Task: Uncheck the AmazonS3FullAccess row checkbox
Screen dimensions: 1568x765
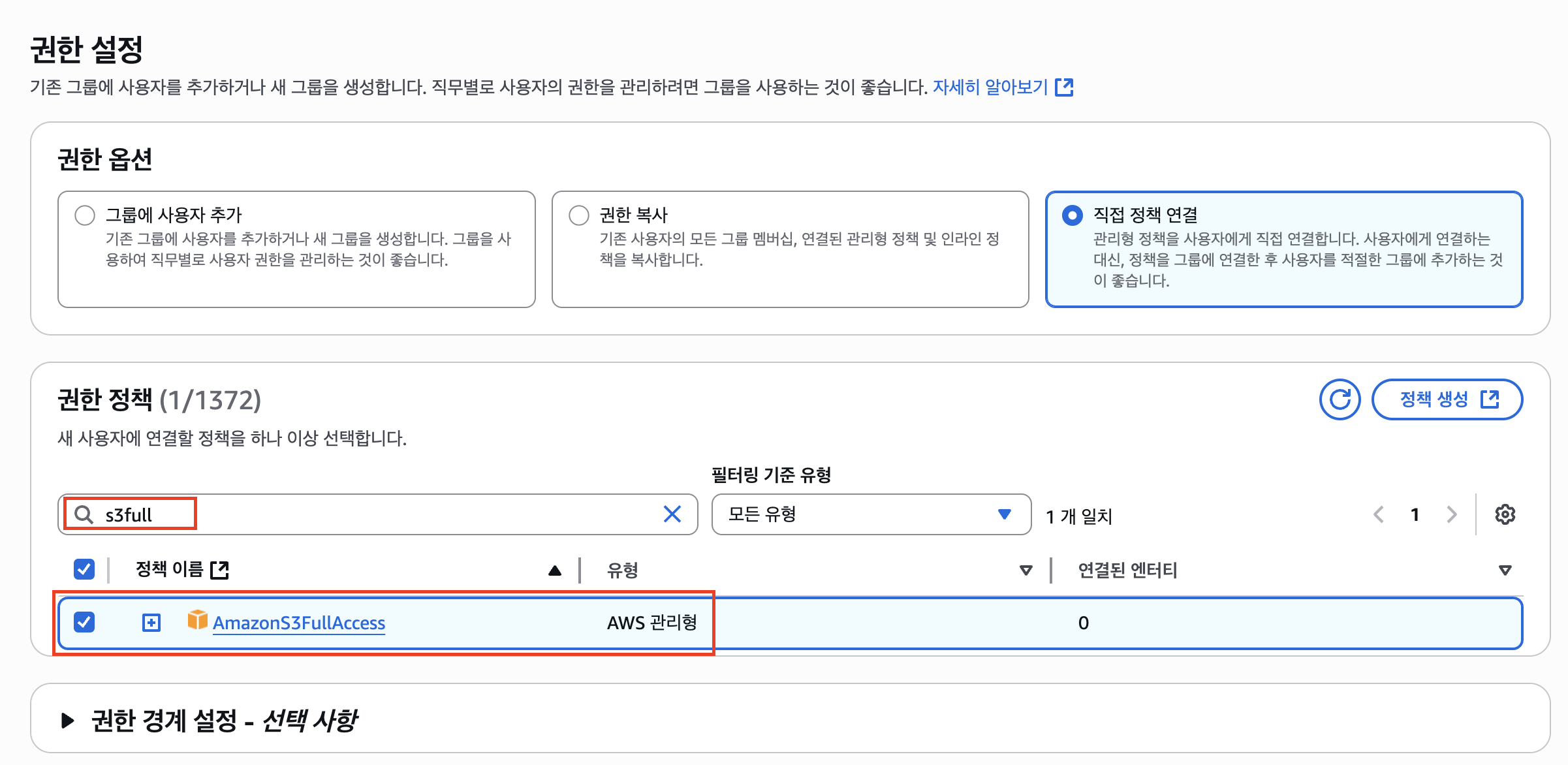Action: [84, 622]
